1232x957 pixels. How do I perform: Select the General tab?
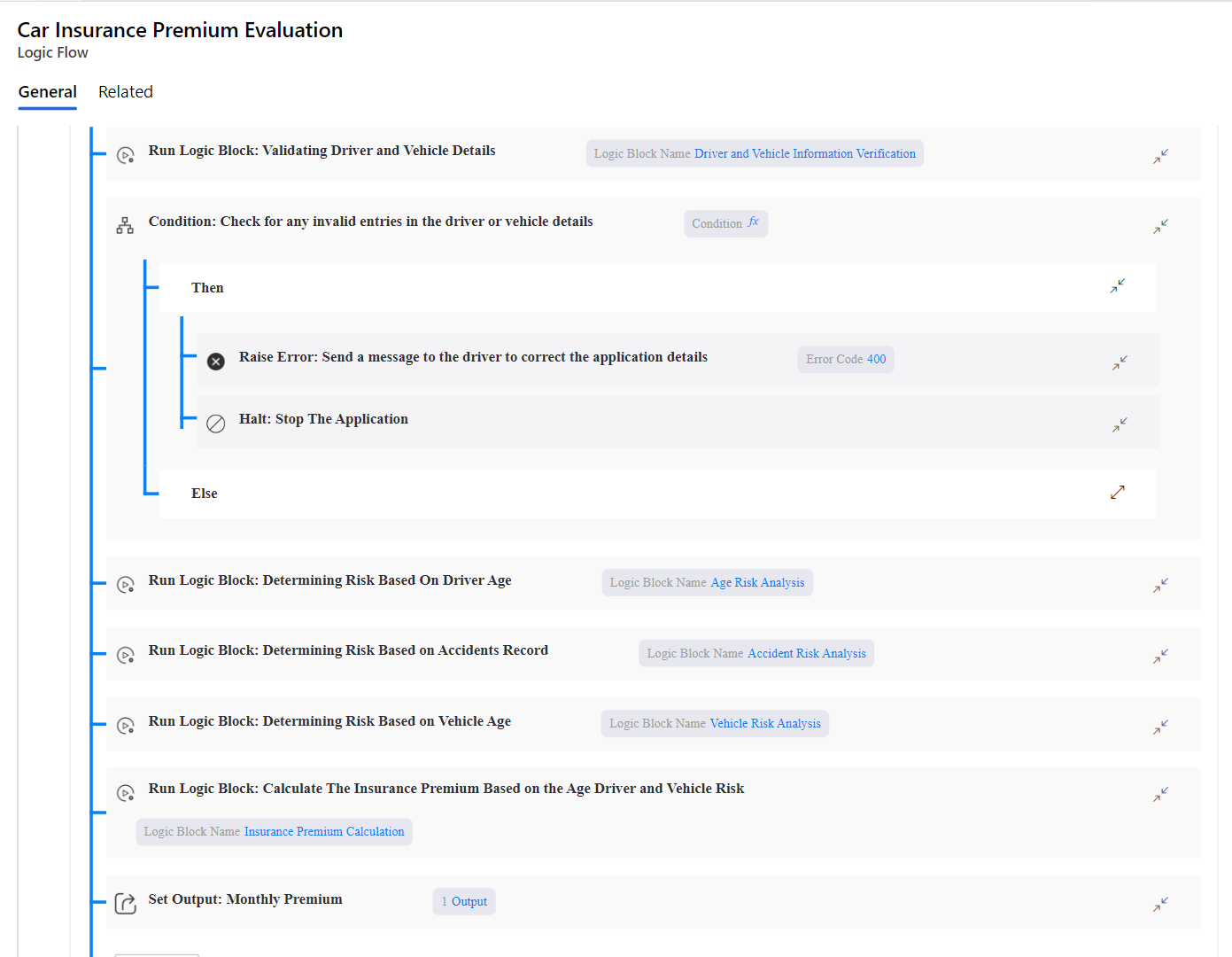coord(47,91)
